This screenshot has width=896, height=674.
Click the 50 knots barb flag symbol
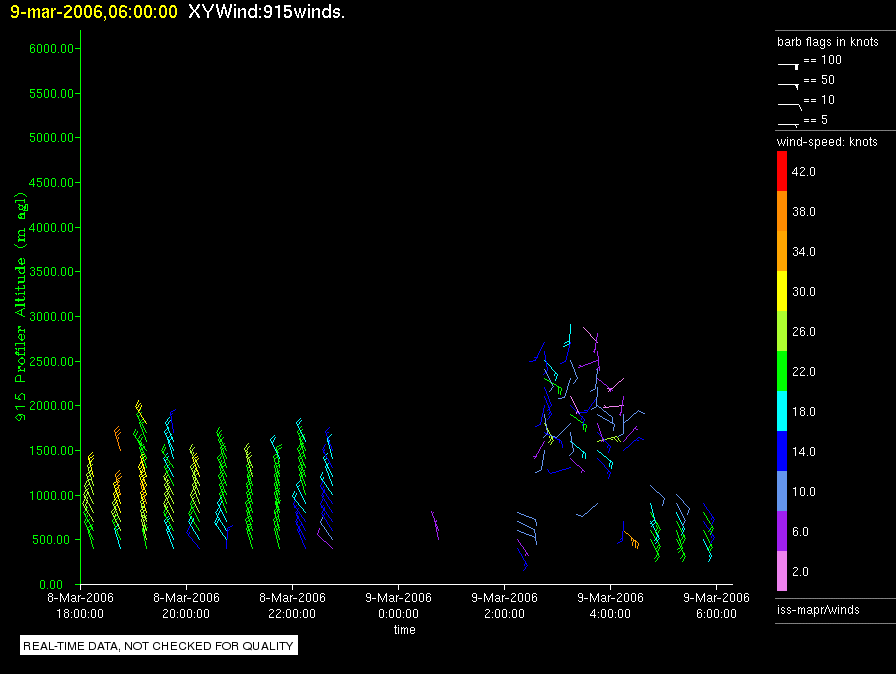789,86
